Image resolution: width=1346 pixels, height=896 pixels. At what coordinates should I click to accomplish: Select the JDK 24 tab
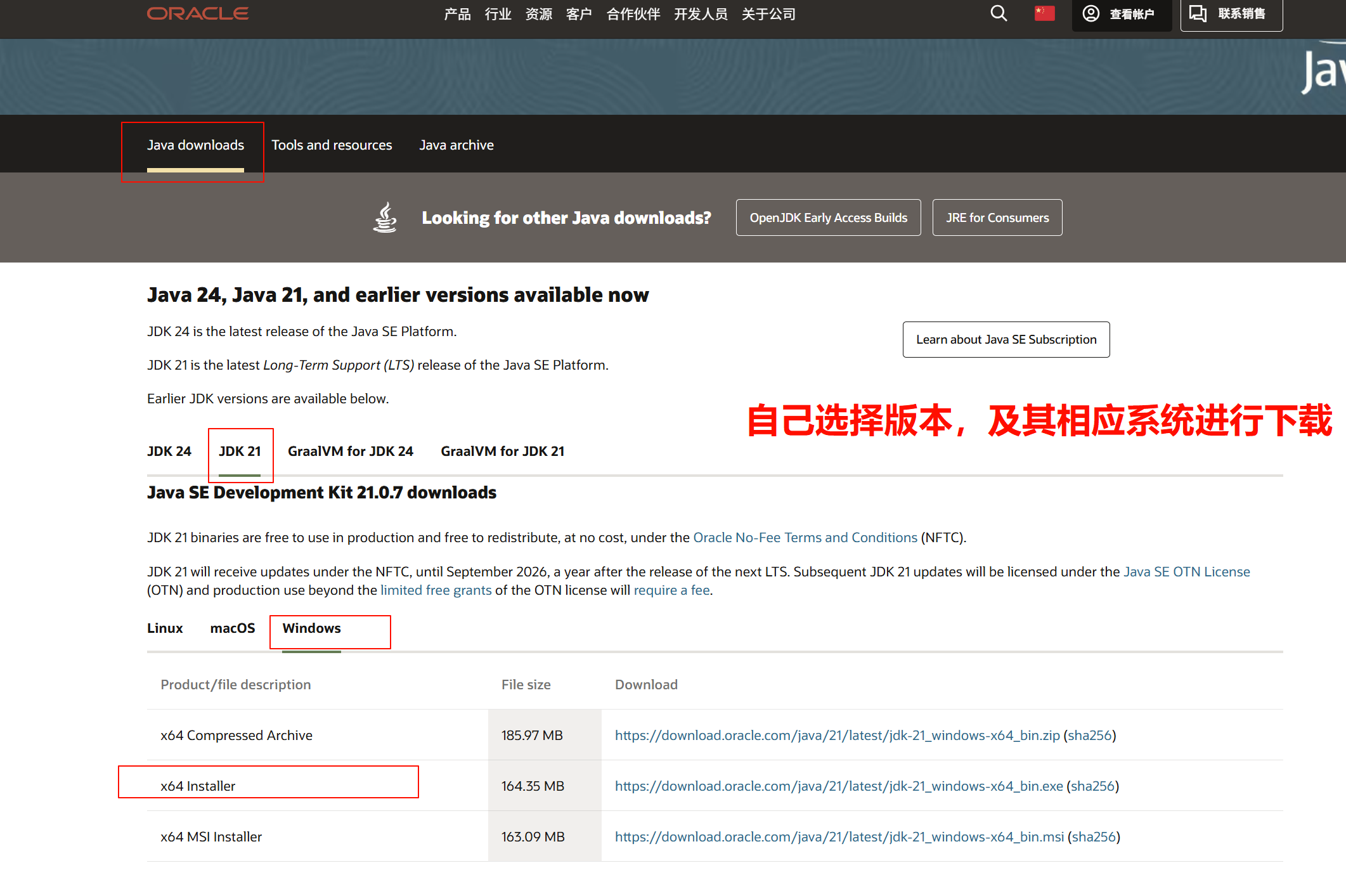coord(169,451)
